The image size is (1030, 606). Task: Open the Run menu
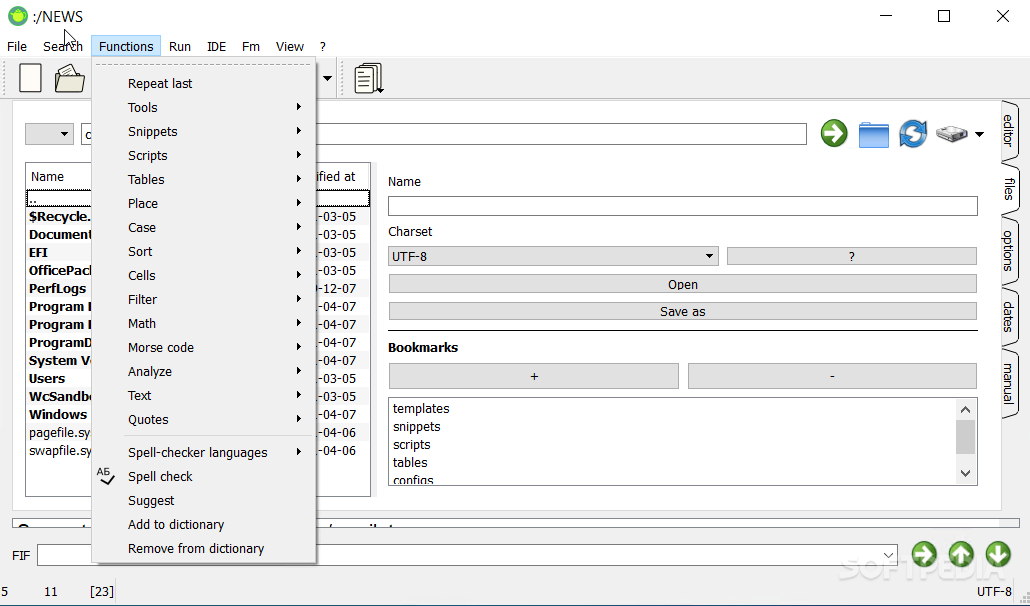click(179, 47)
